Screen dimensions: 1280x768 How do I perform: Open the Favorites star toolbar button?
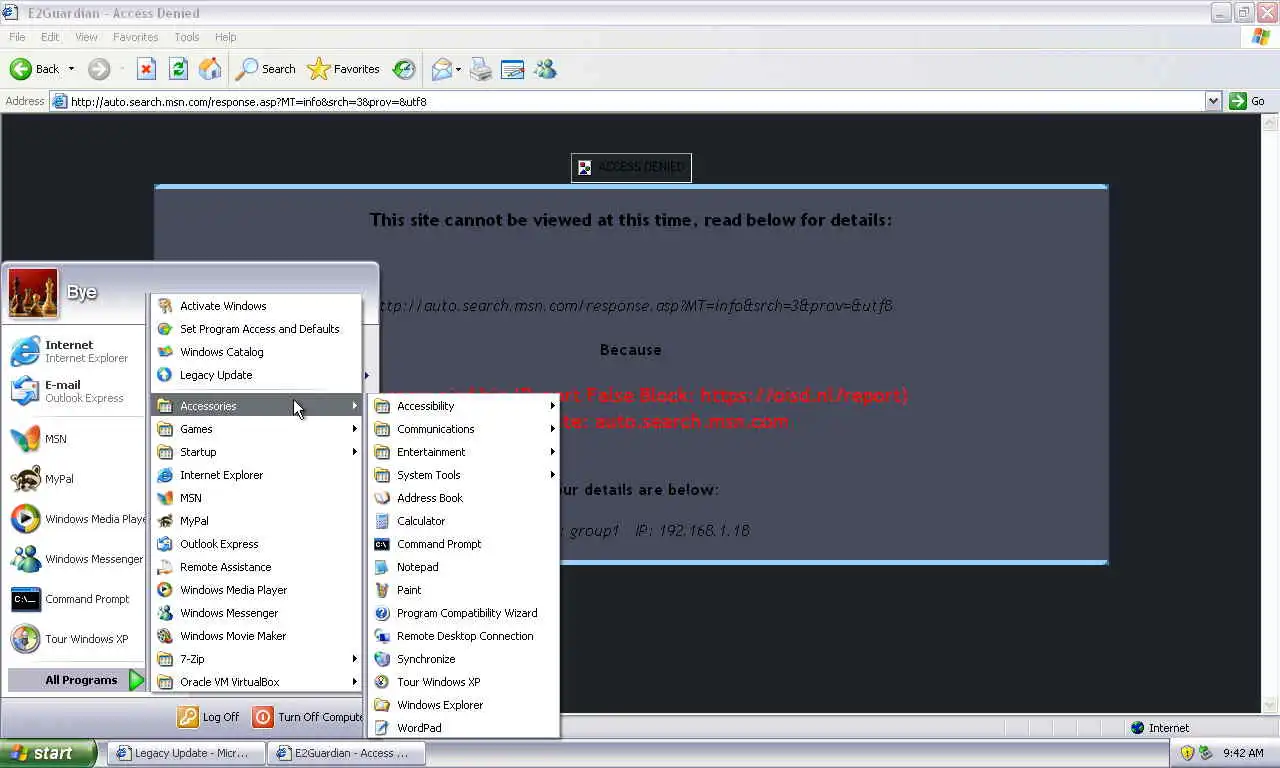point(344,69)
